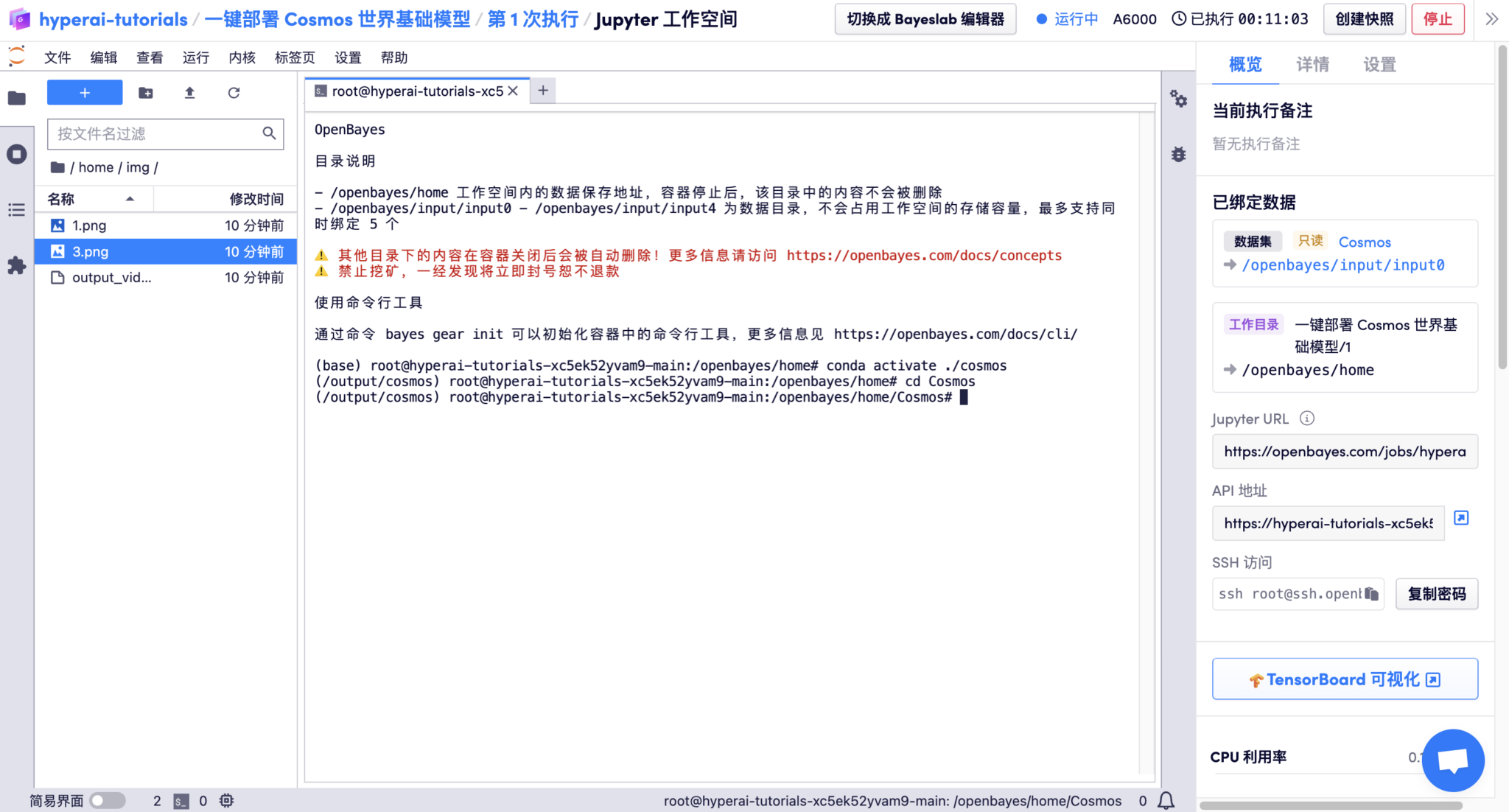Open the table of contents sidebar

(x=17, y=210)
